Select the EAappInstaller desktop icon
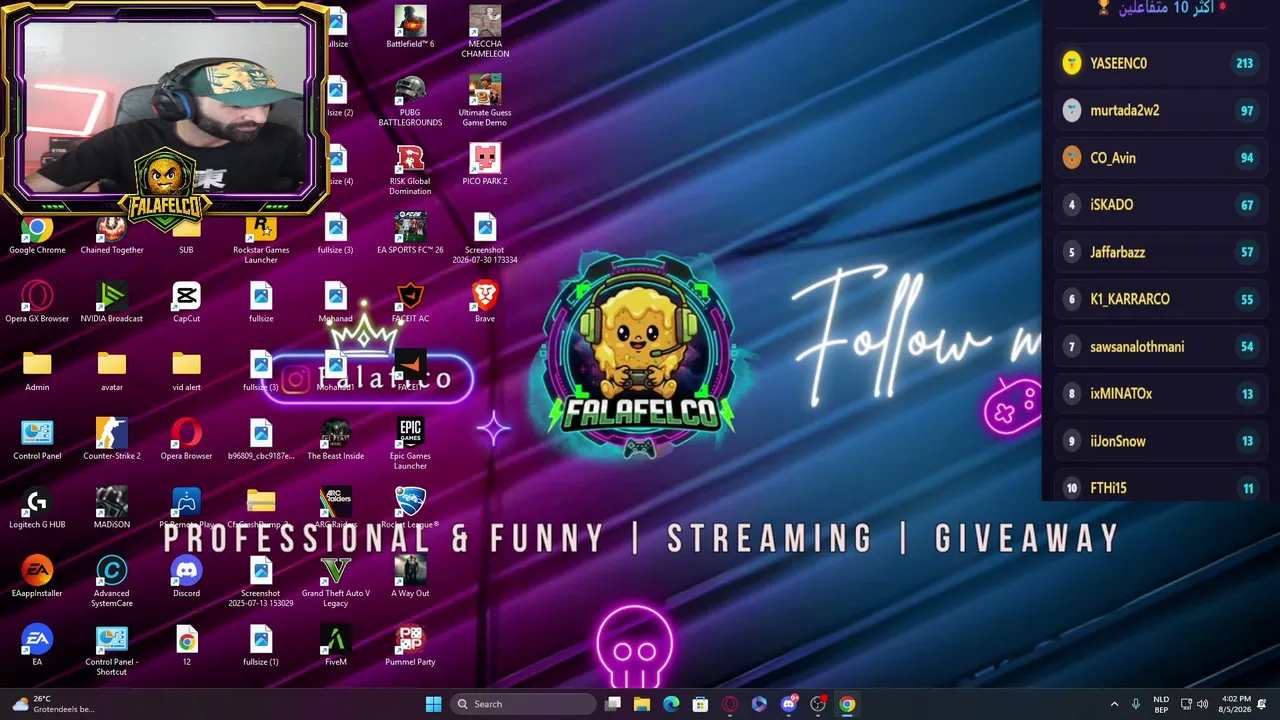The height and width of the screenshot is (720, 1280). coord(37,577)
